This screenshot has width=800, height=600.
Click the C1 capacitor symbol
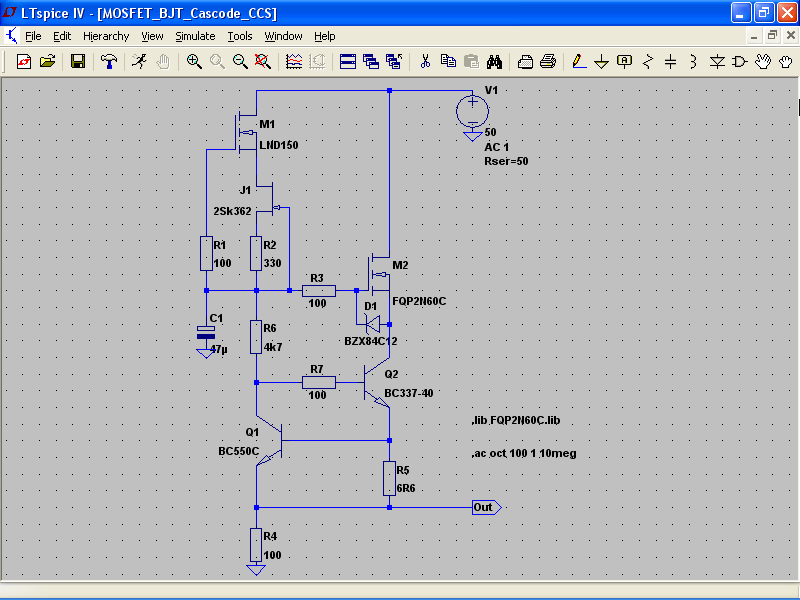[x=206, y=333]
